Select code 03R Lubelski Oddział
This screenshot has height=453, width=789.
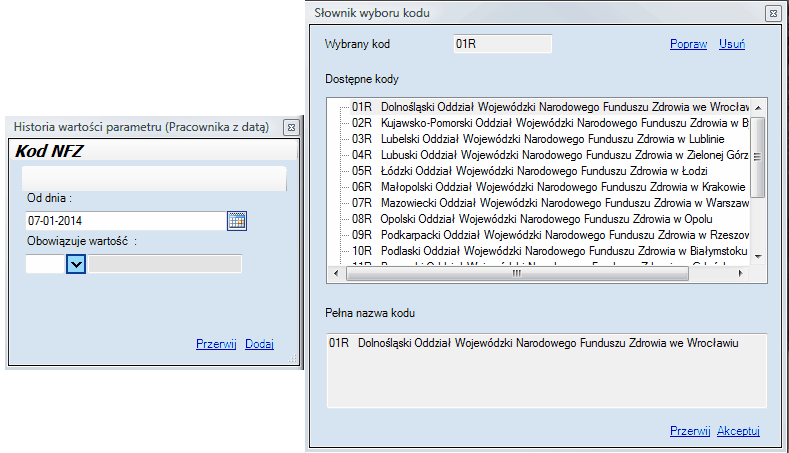[538, 139]
